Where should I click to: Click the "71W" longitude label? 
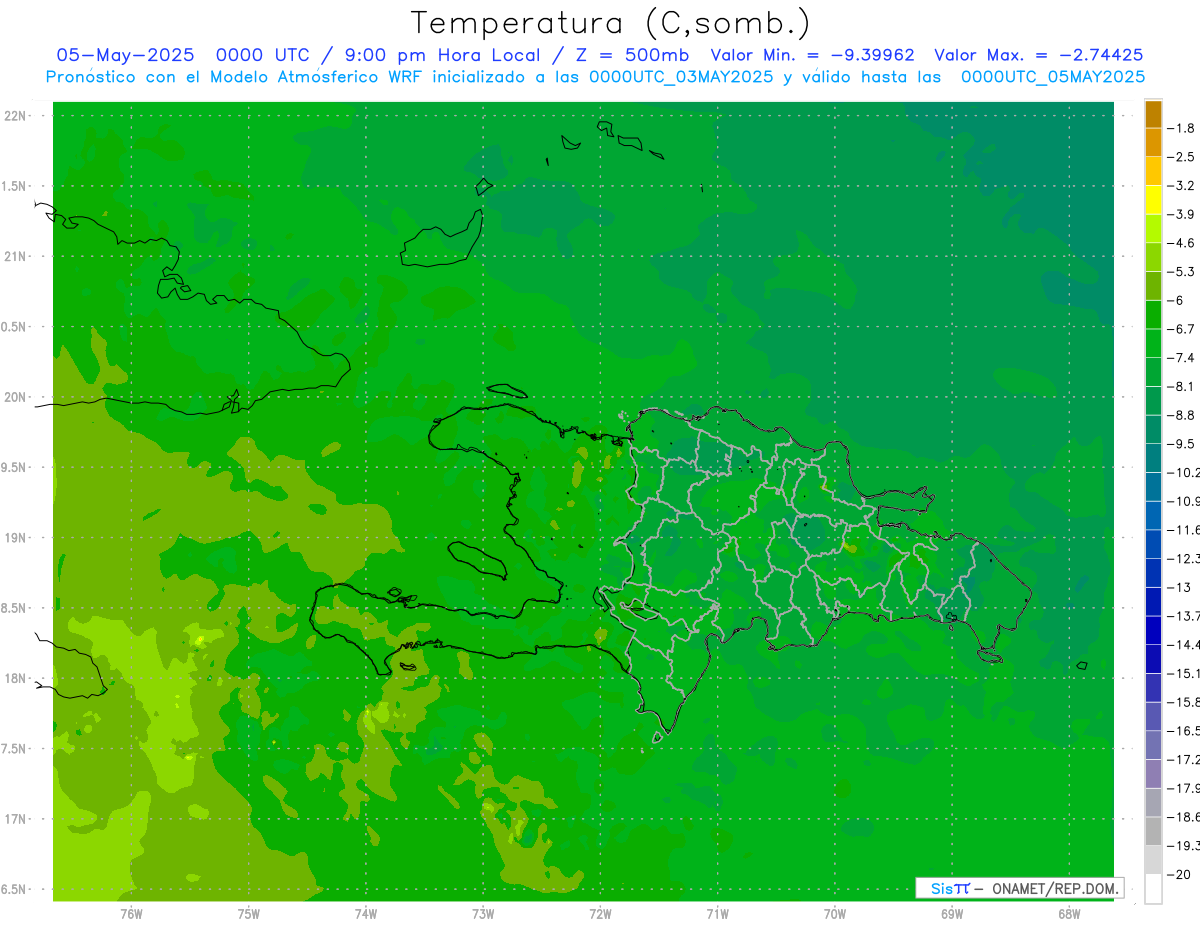(x=717, y=914)
